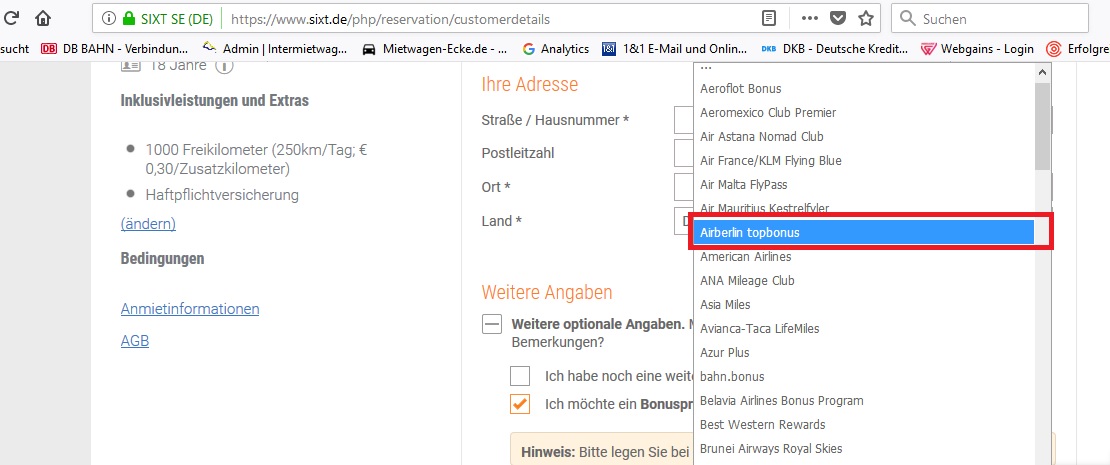The height and width of the screenshot is (465, 1110).
Task: Pick bahn.bonus entry
Action: pyautogui.click(x=863, y=377)
